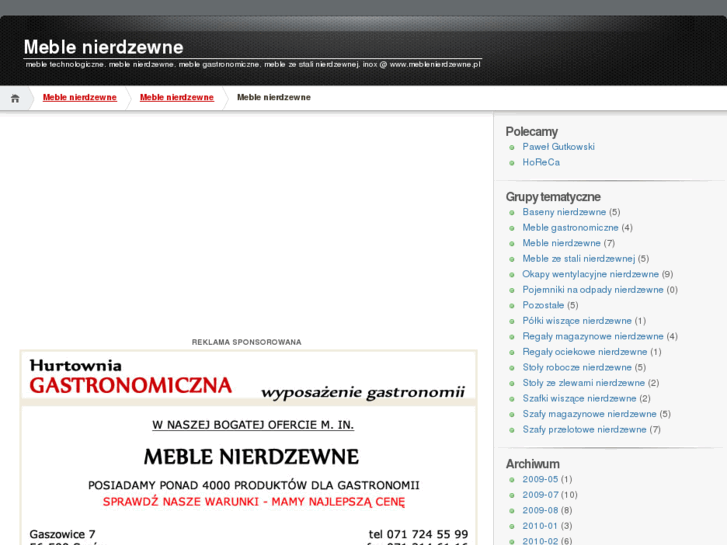Click the Meble nierdzewne site title

point(103,47)
